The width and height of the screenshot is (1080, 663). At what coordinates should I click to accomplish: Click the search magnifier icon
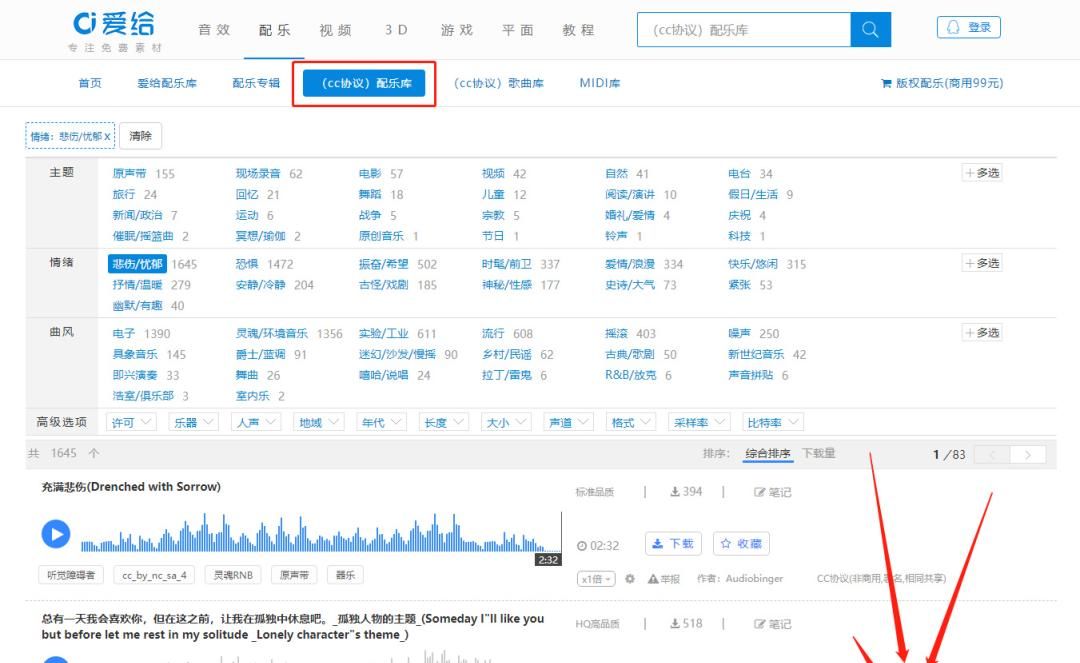[869, 29]
